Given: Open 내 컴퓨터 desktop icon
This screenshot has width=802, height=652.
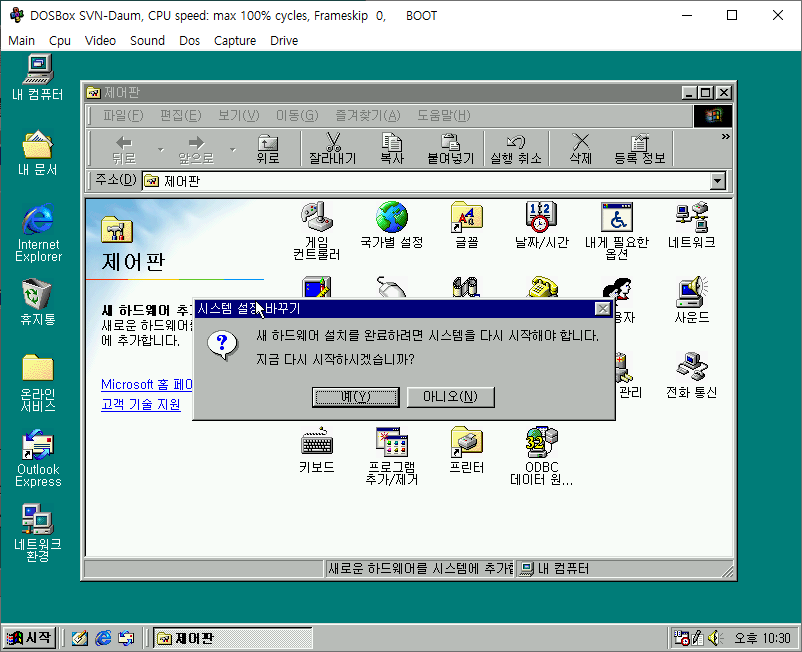Looking at the screenshot, I should click(x=38, y=78).
